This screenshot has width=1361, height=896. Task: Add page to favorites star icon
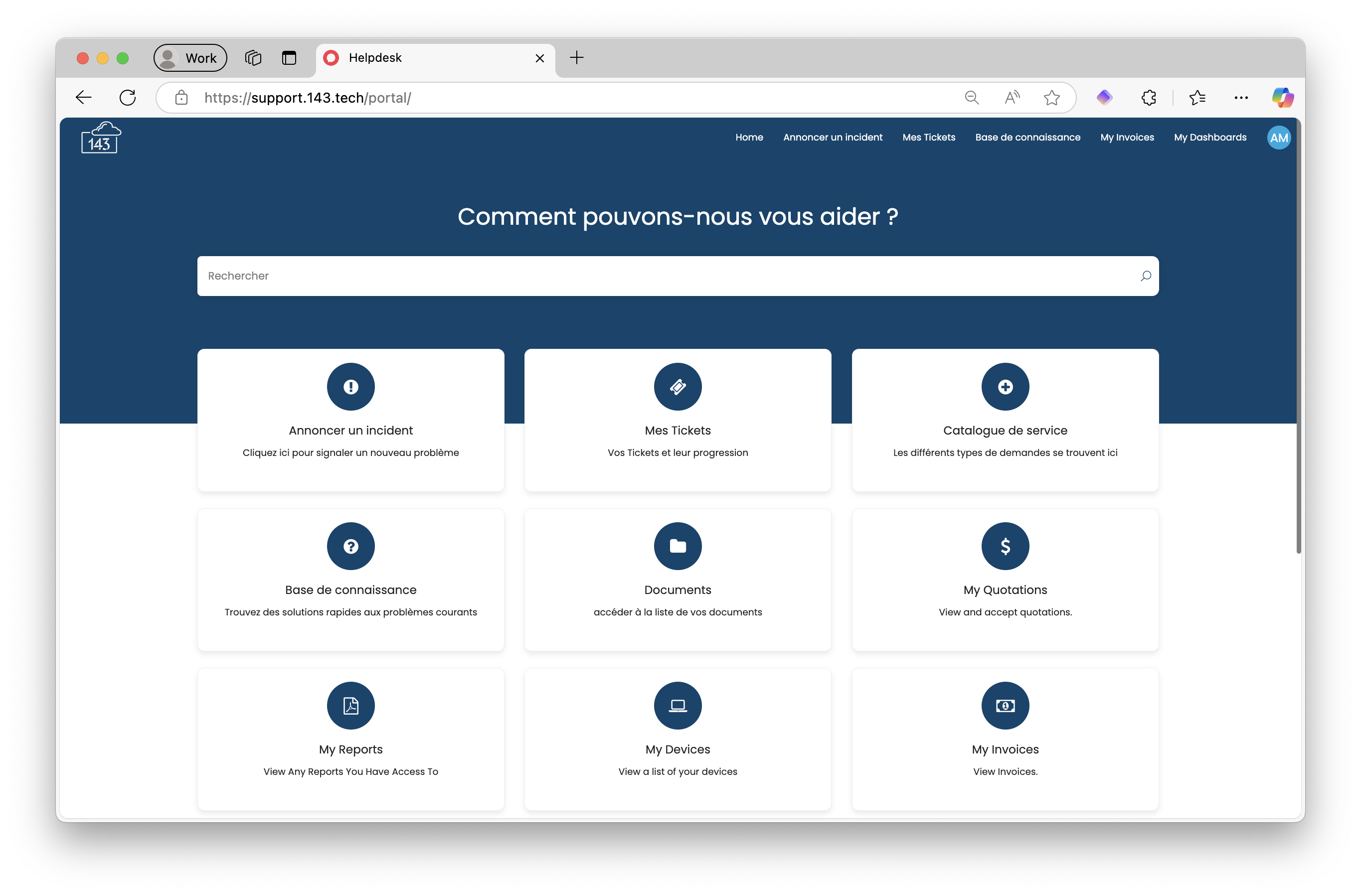(1051, 98)
